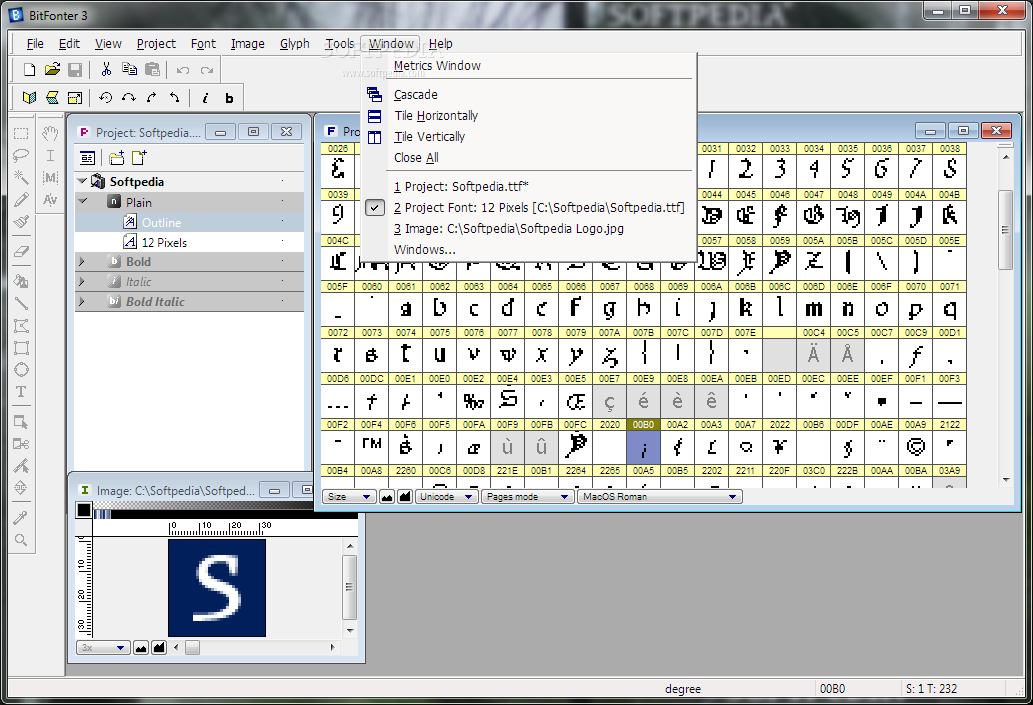Click new folder icon in Project panel
Screen dimensions: 1033x705
[x=117, y=158]
